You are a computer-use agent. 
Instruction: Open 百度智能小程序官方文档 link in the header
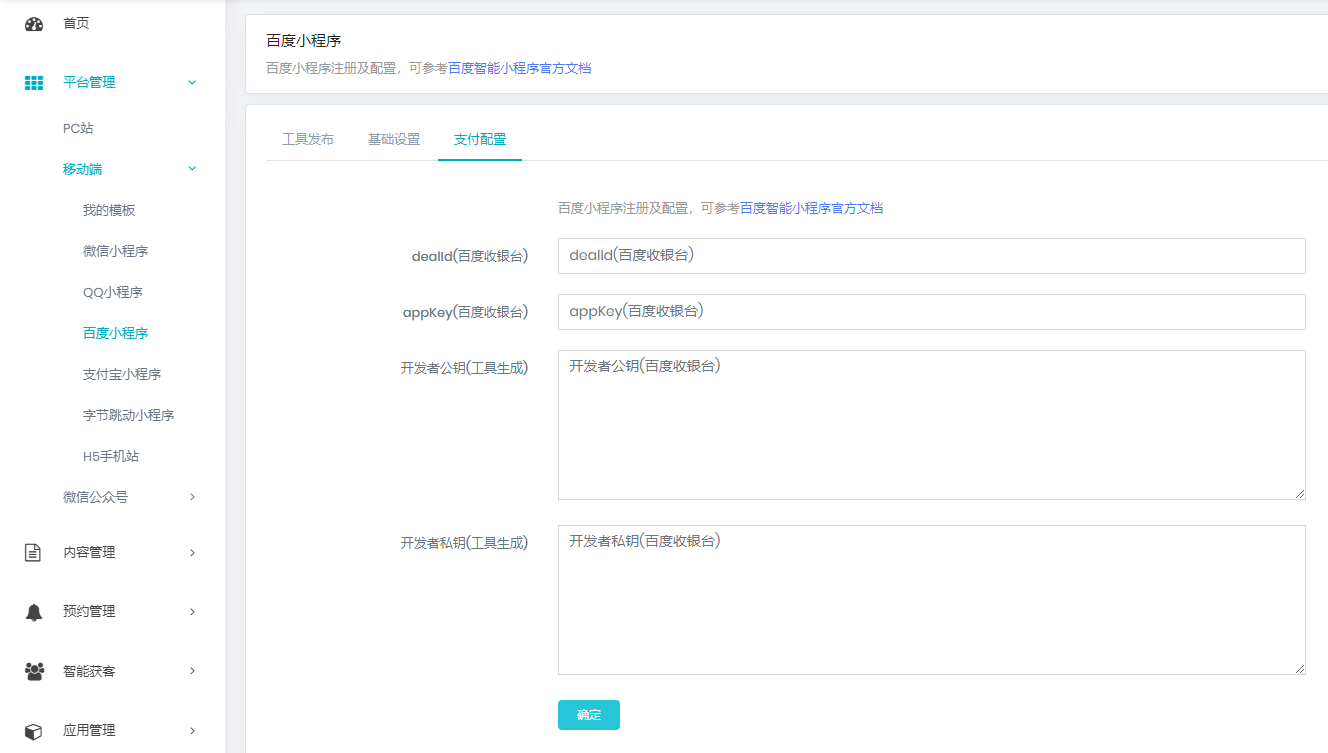[x=519, y=69]
